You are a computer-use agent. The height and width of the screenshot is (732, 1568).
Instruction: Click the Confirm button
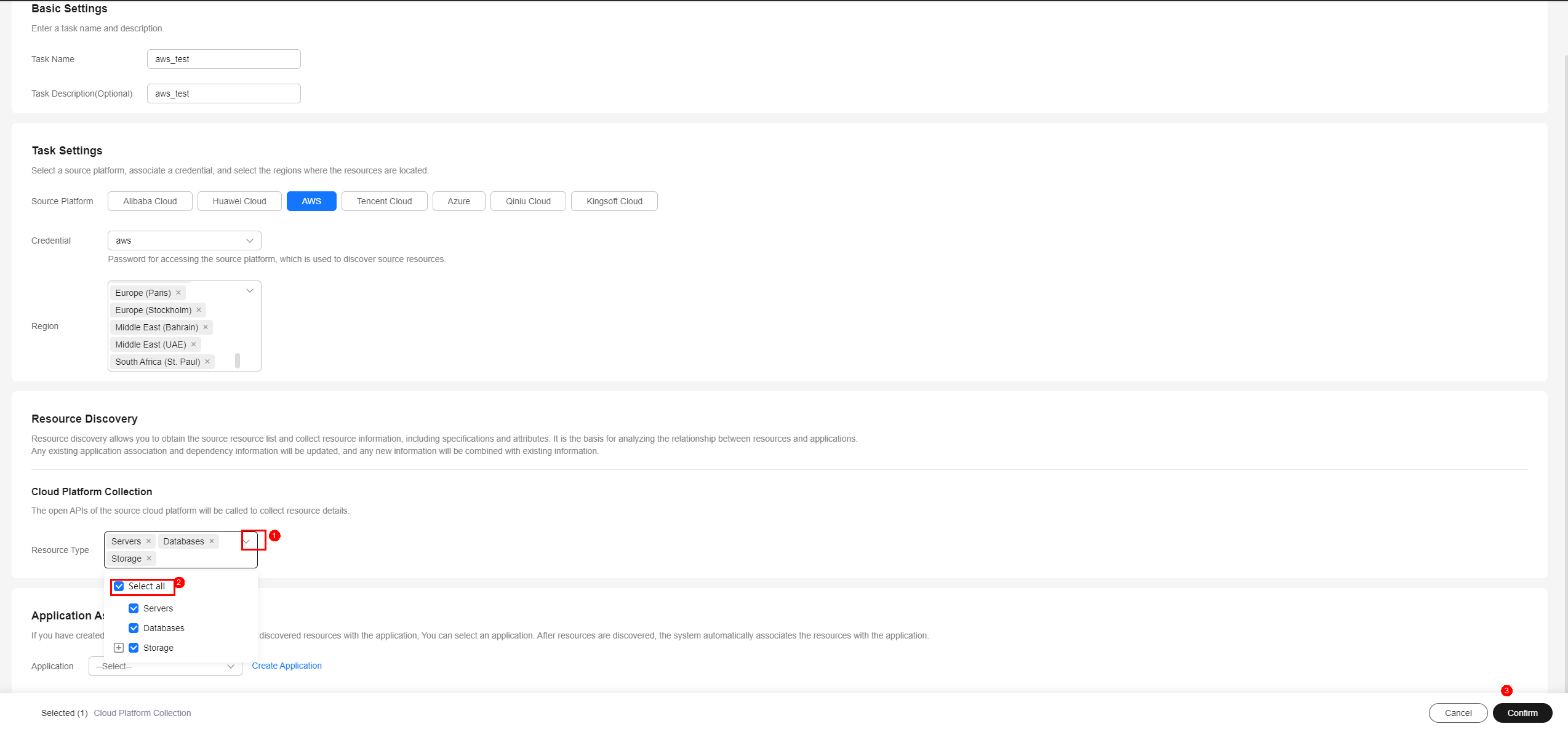tap(1522, 713)
